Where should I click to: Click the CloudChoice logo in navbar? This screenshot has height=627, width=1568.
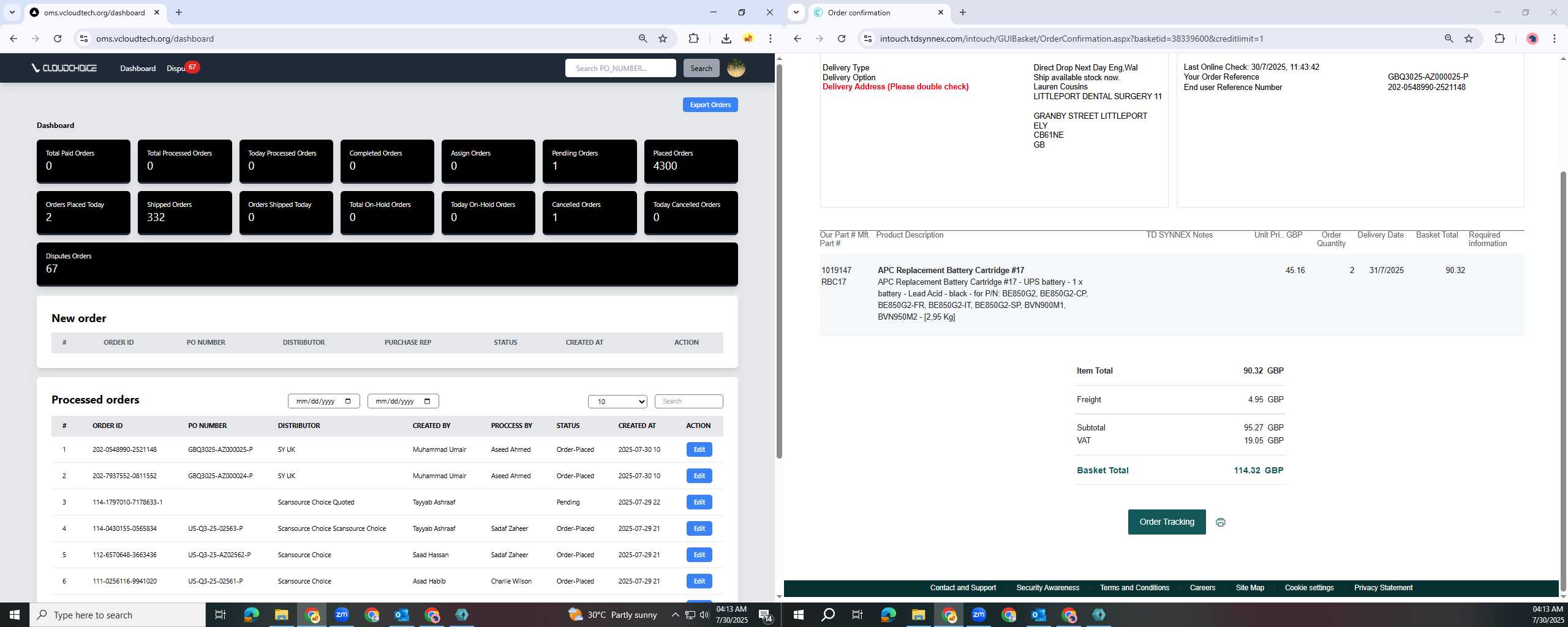click(x=64, y=68)
